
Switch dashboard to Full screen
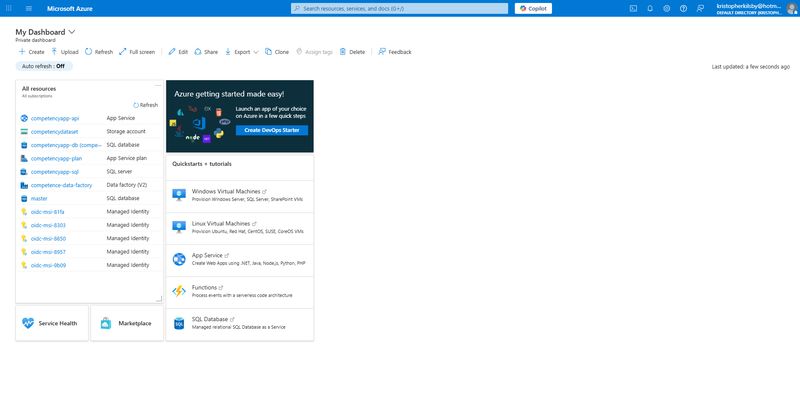[137, 52]
